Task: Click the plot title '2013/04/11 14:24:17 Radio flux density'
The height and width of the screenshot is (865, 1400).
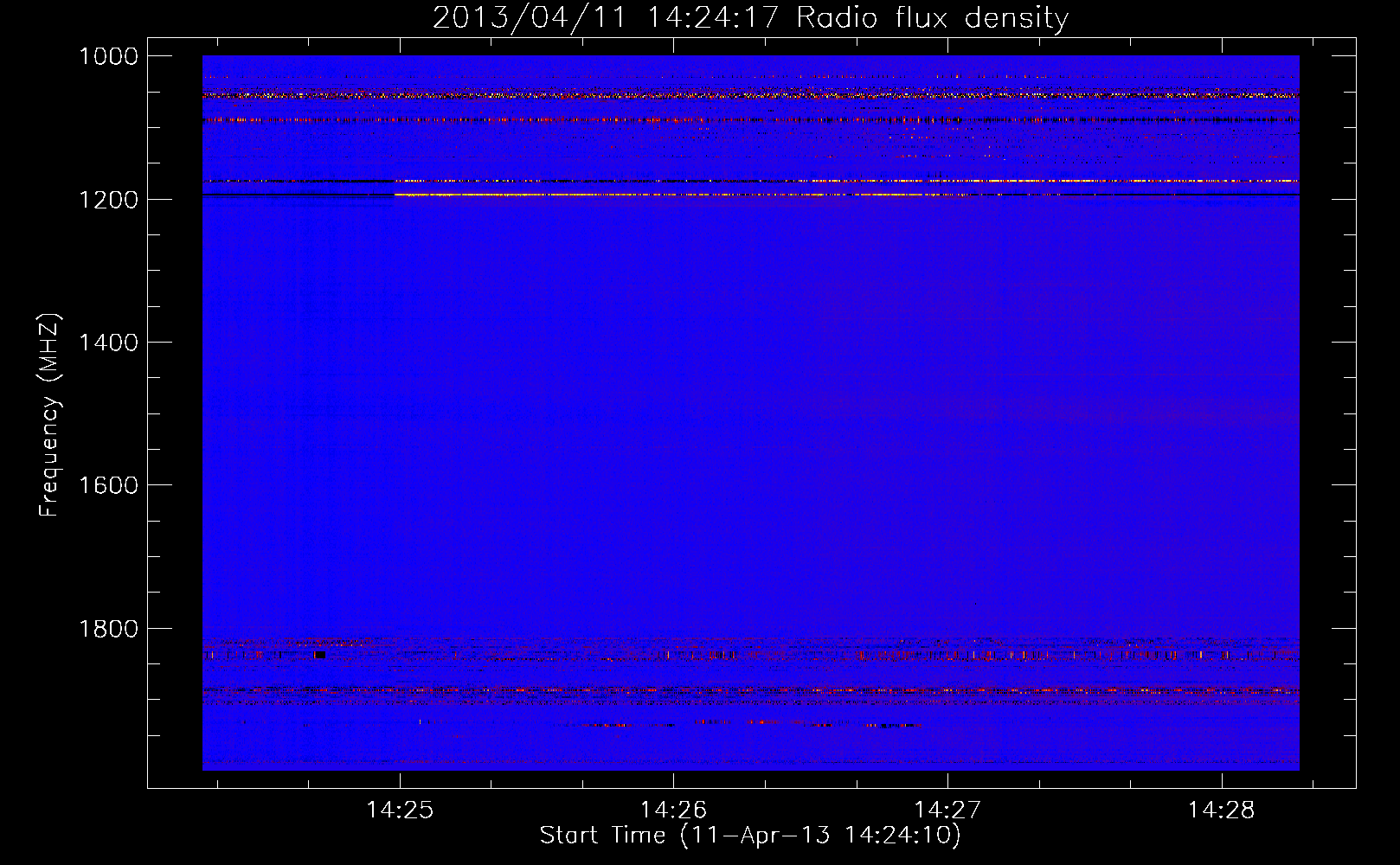Action: (750, 17)
